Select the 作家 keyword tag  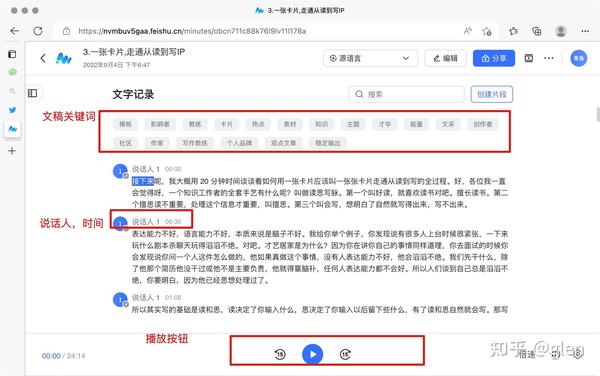point(157,143)
